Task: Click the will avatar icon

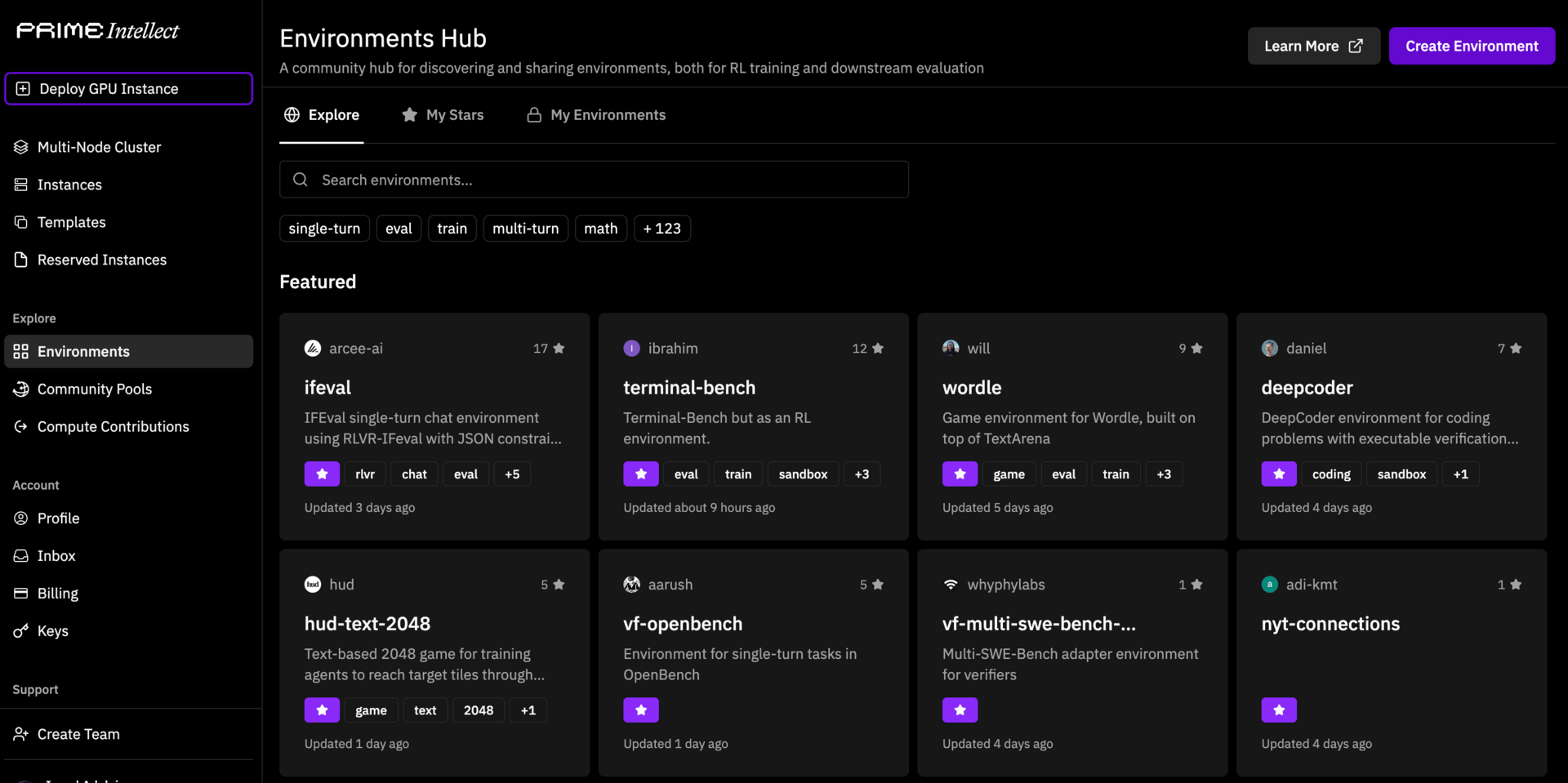Action: 951,348
